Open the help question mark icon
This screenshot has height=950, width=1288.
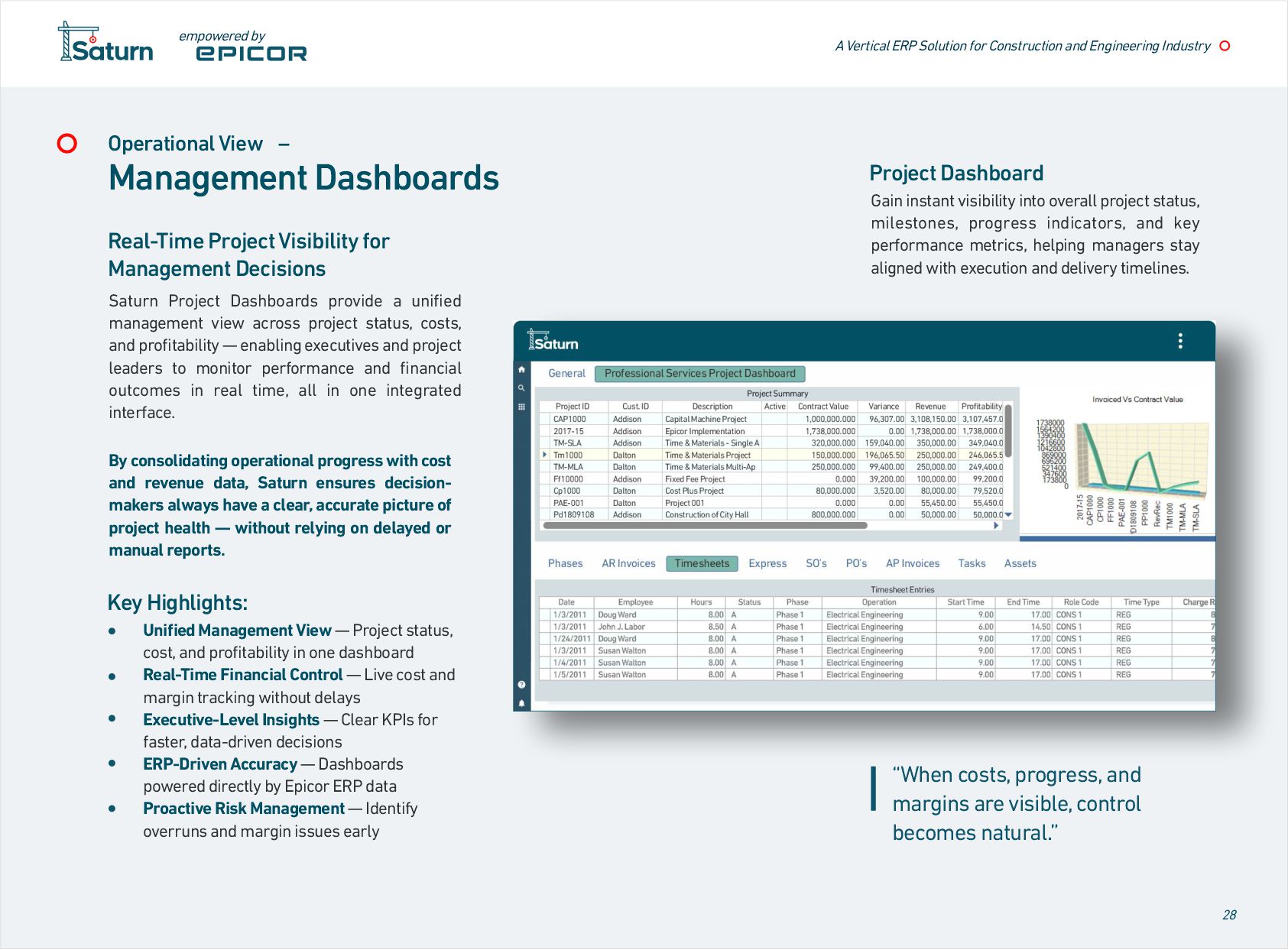[x=521, y=685]
